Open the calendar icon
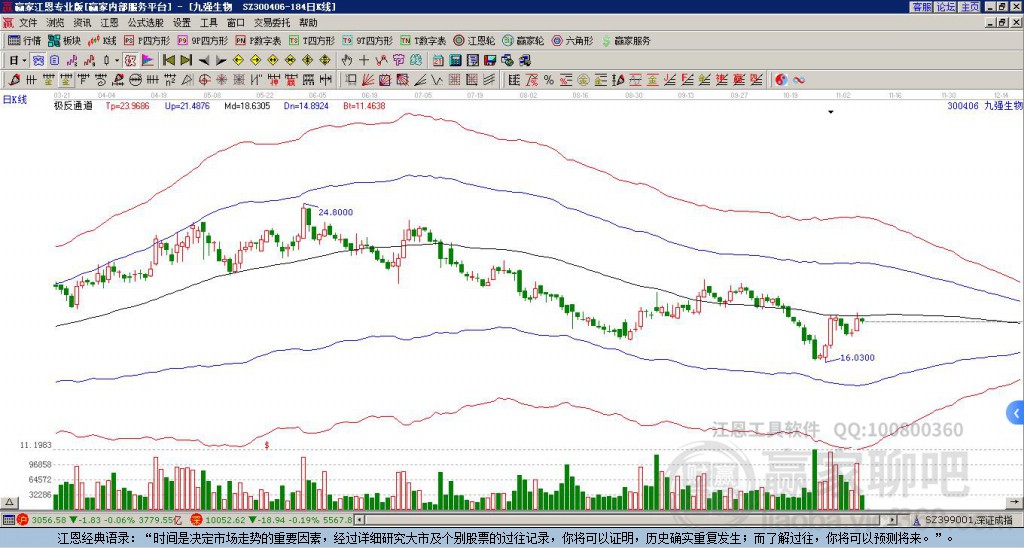 pos(438,61)
